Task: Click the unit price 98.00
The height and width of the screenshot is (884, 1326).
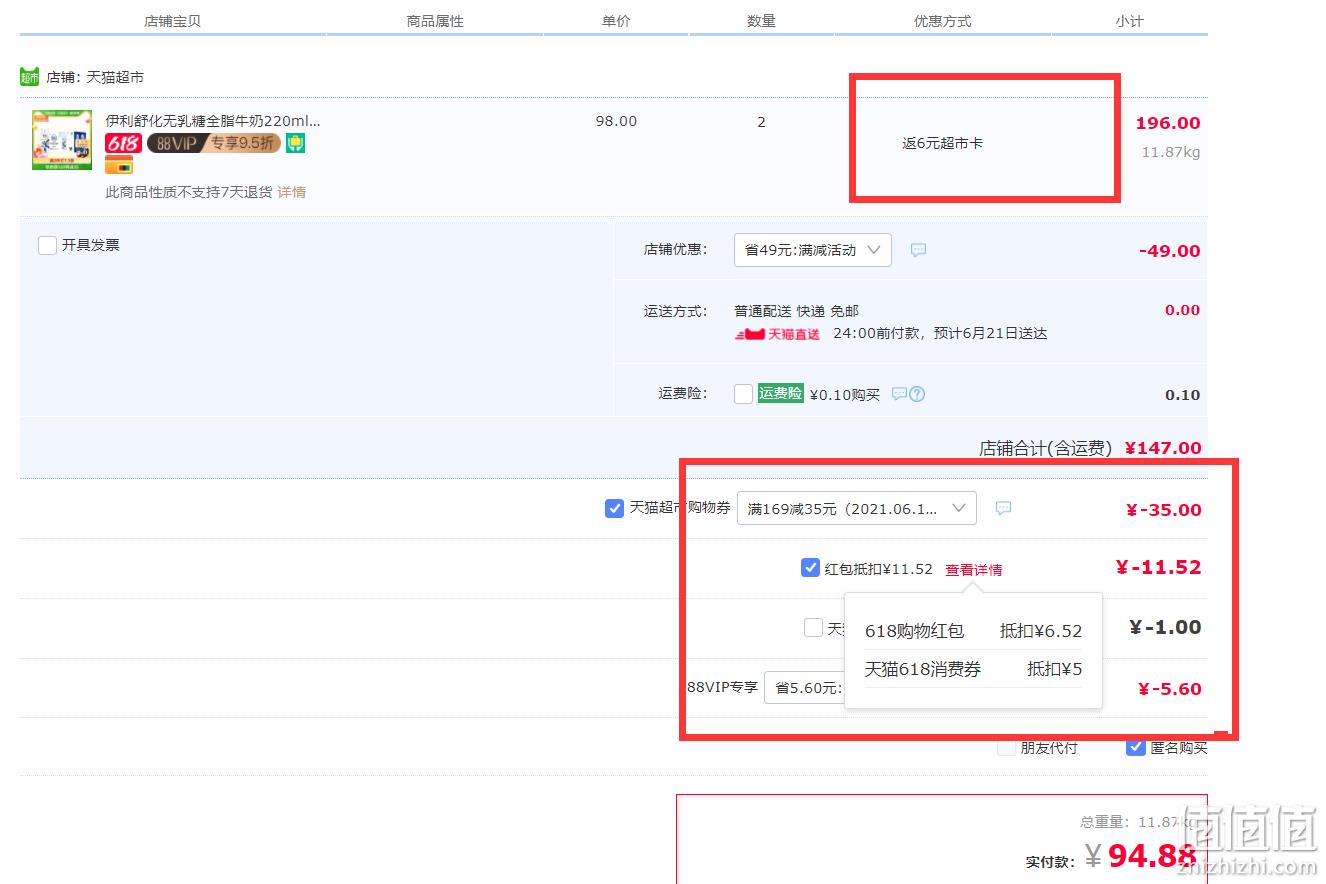Action: 616,121
